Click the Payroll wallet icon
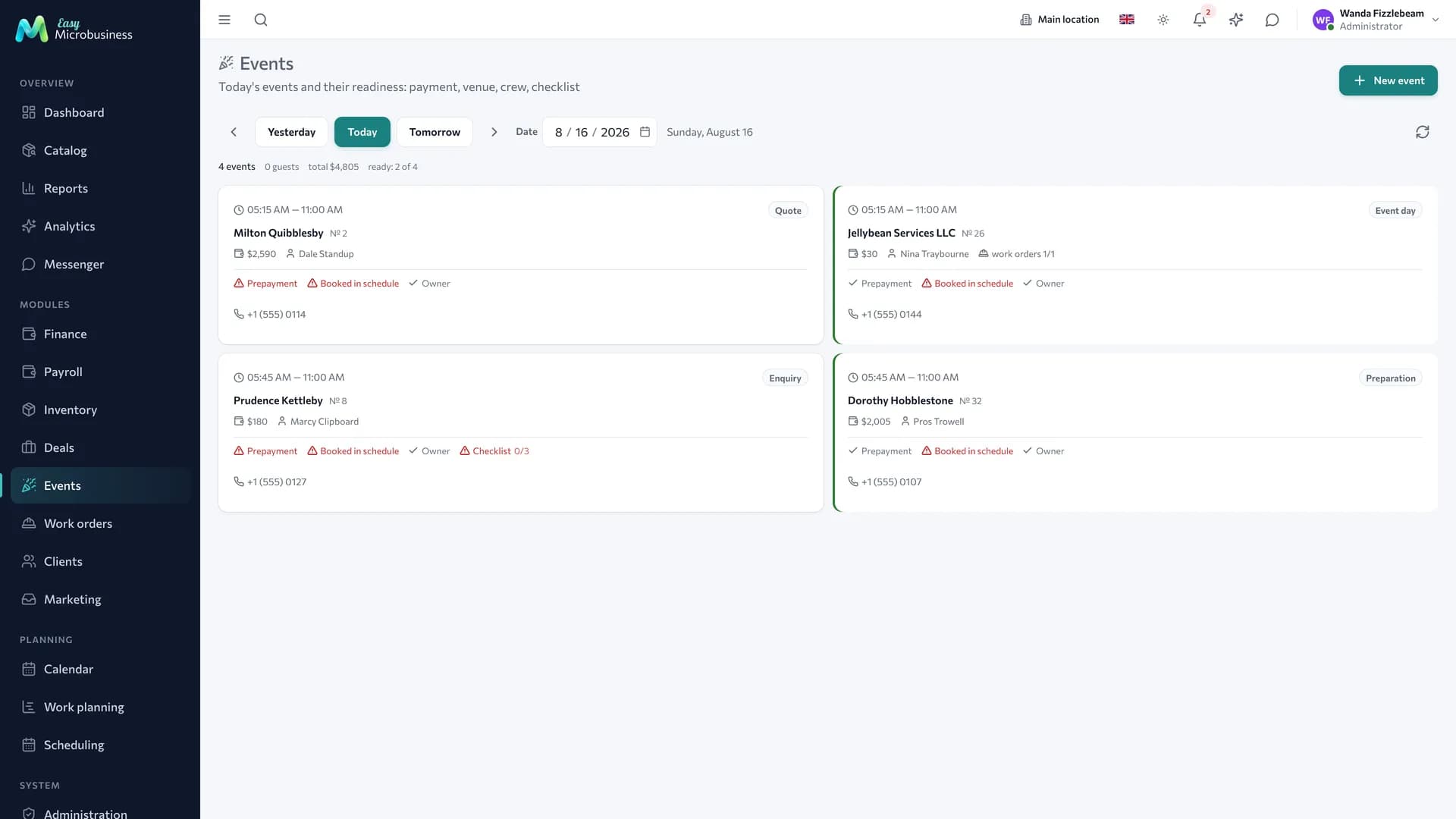Screen dimensions: 1456x819 click(29, 372)
